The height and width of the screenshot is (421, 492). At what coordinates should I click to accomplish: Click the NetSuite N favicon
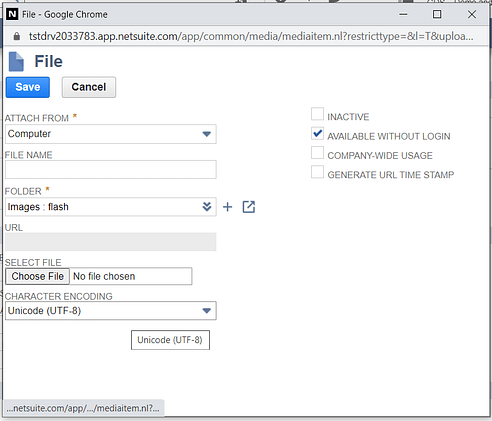point(12,14)
